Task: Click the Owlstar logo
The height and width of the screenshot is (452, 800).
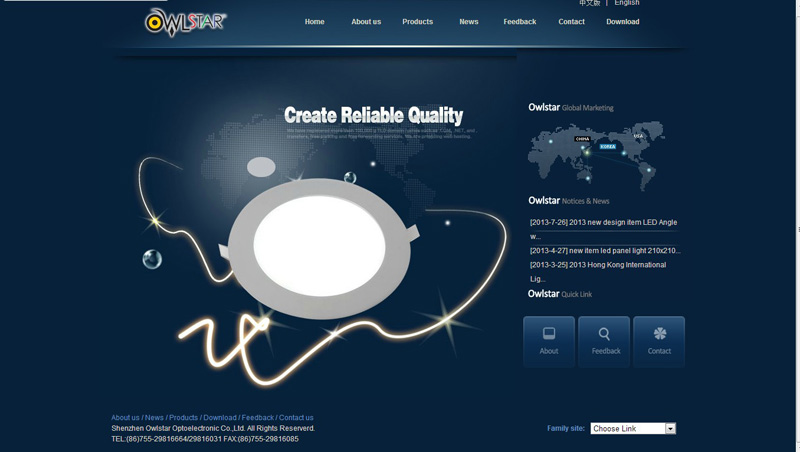Action: 185,22
